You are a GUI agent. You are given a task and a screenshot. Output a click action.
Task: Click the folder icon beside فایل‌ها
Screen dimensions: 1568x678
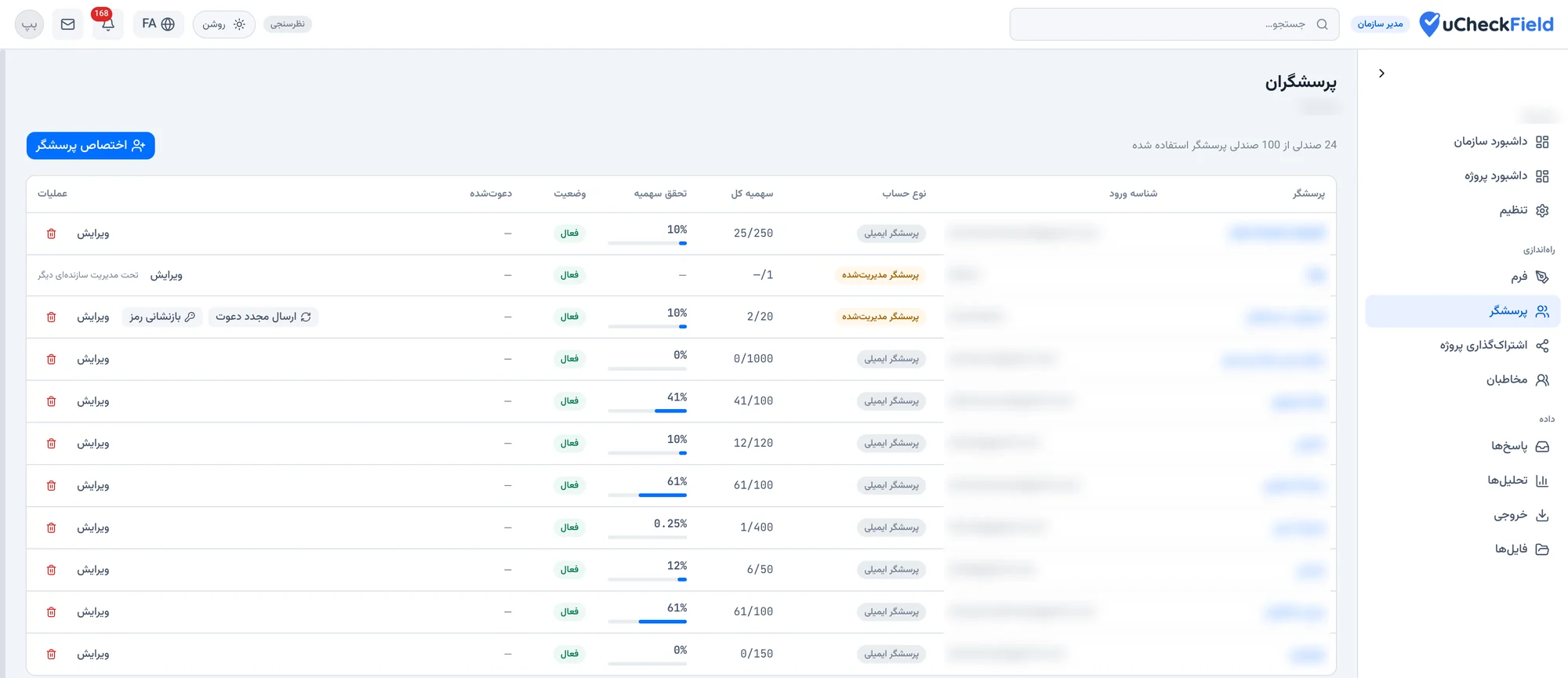pyautogui.click(x=1542, y=549)
